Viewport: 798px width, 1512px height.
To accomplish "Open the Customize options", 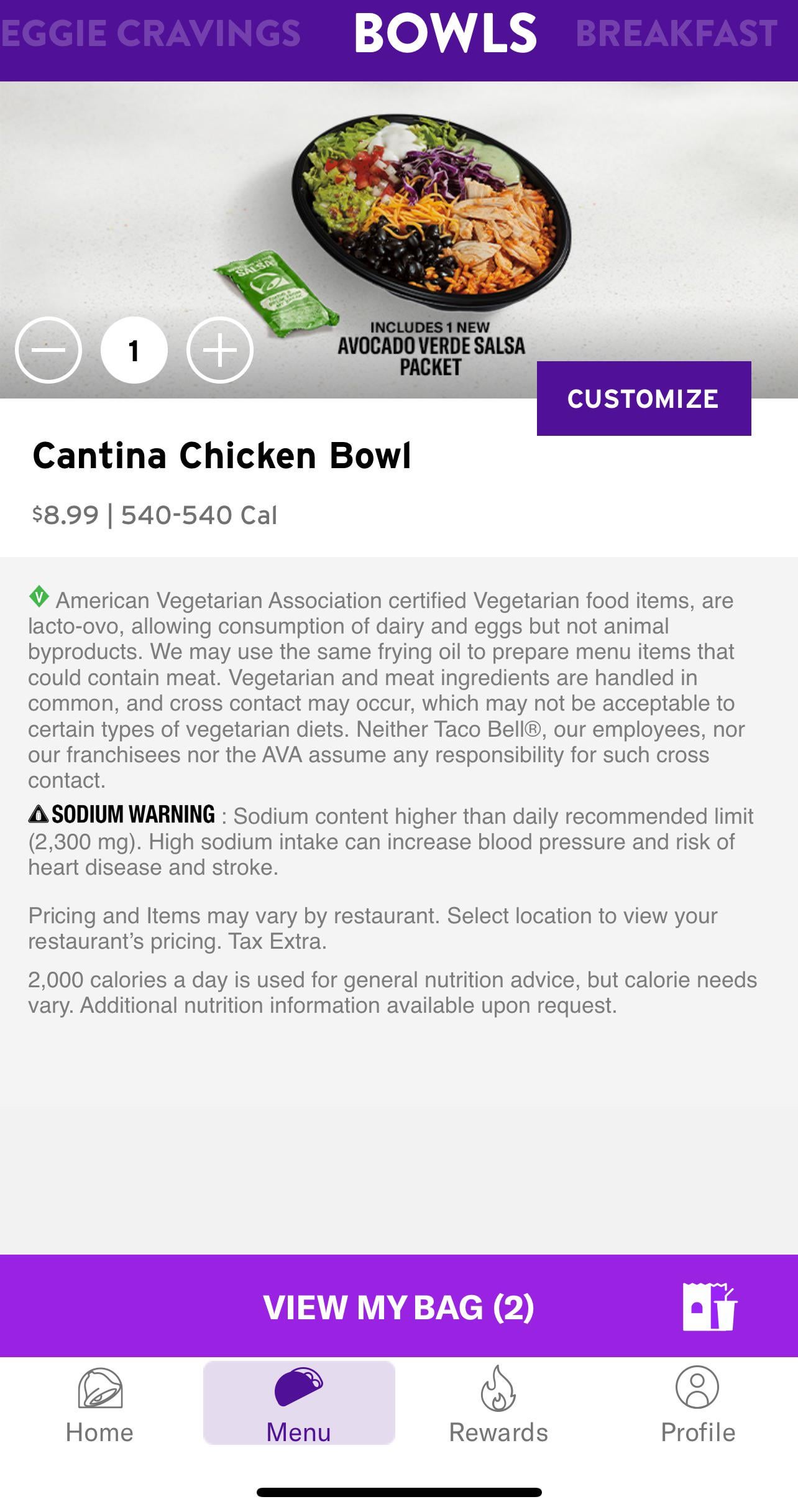I will coord(643,399).
